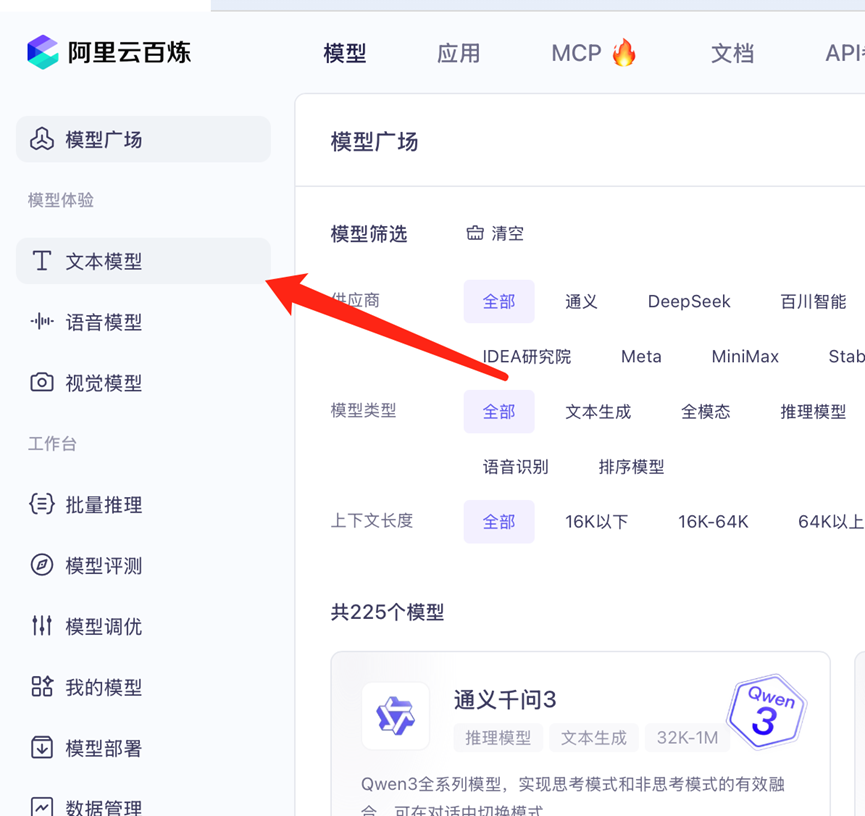Click the 批量推理 braces icon
Viewport: 865px width, 816px height.
(42, 504)
